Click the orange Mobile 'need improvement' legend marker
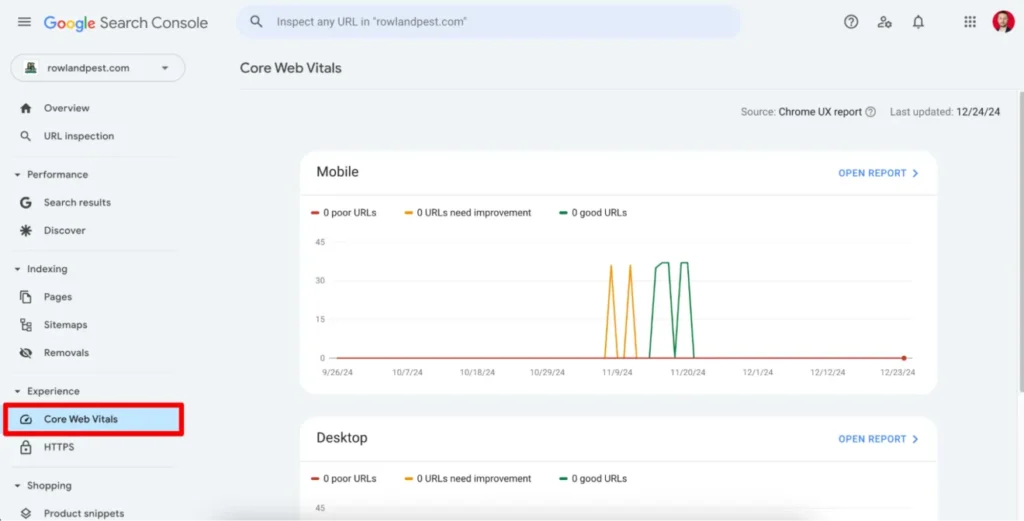The height and width of the screenshot is (521, 1024). tap(409, 213)
